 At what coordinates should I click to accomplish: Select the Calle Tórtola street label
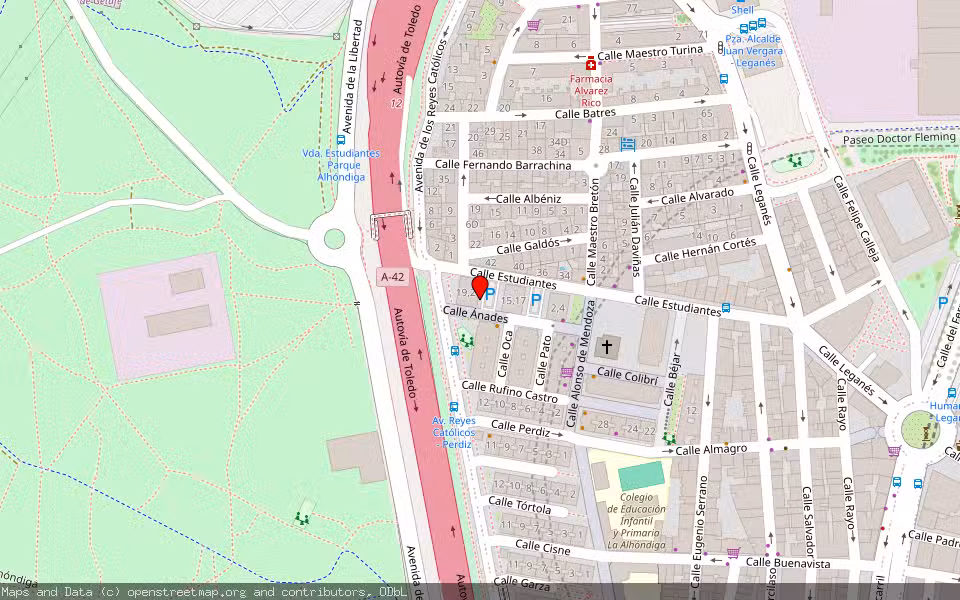point(519,505)
